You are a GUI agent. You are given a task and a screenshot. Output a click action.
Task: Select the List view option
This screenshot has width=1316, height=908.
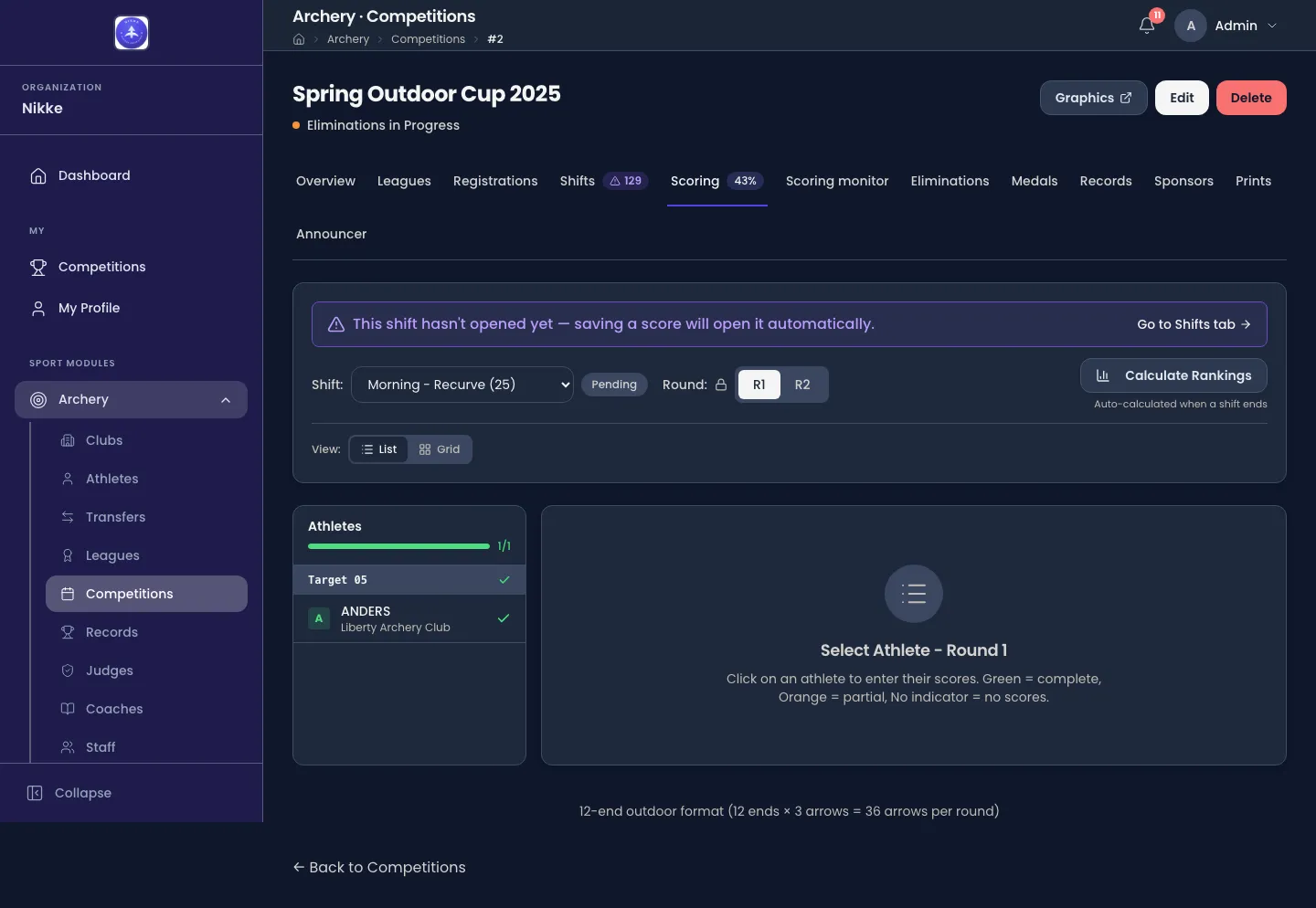379,449
